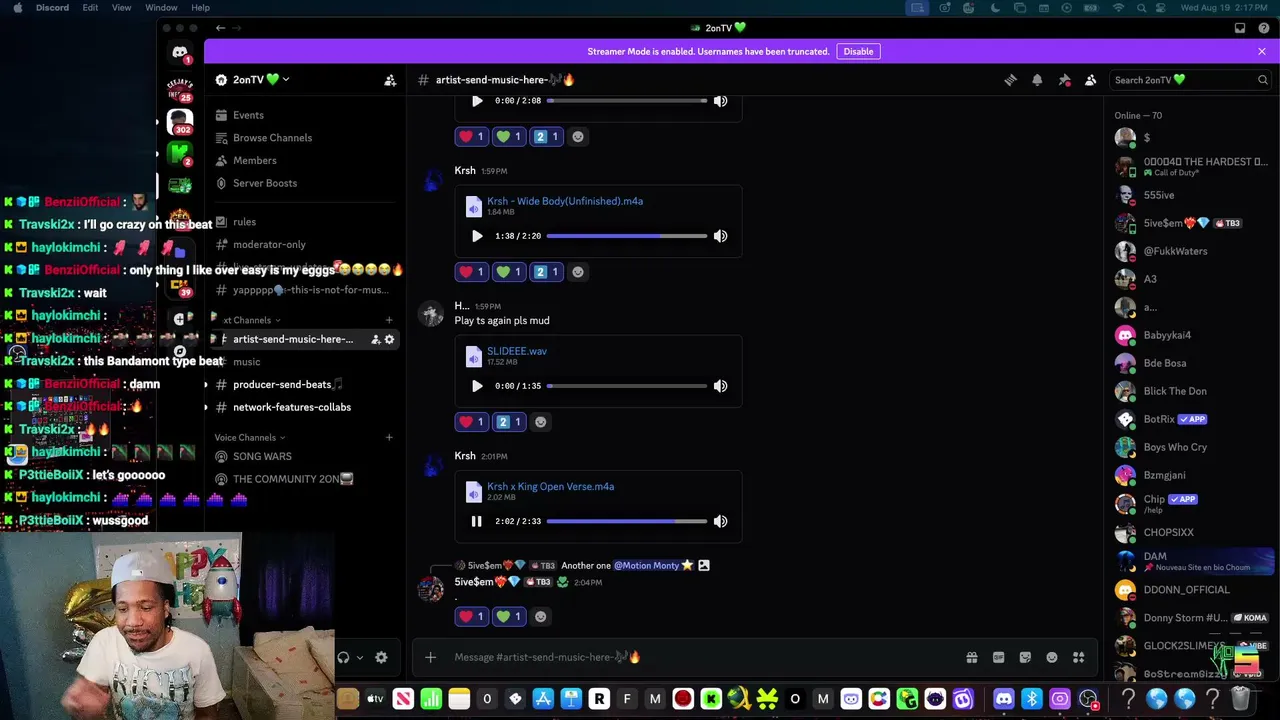
Task: Open Spotlight search in macOS menu bar
Action: (1142, 8)
